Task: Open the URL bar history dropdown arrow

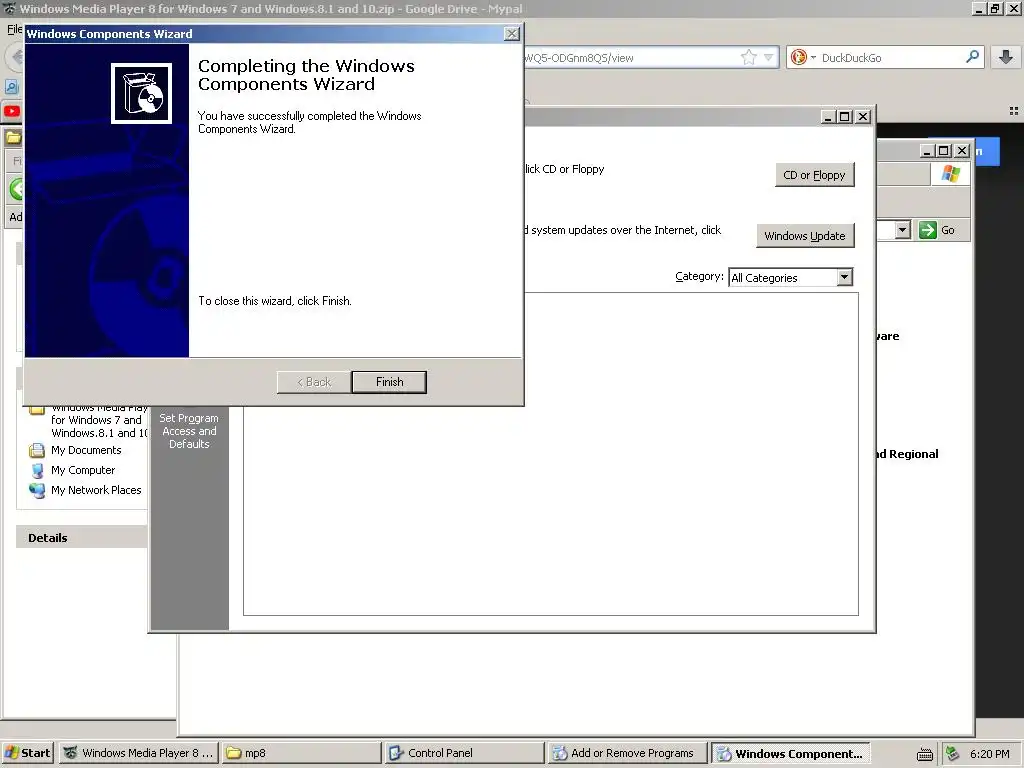Action: [x=769, y=57]
